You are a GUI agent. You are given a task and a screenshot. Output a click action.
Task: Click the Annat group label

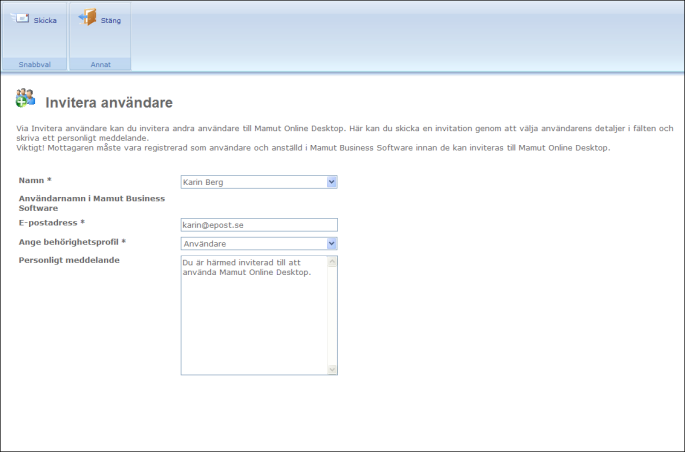pos(100,64)
